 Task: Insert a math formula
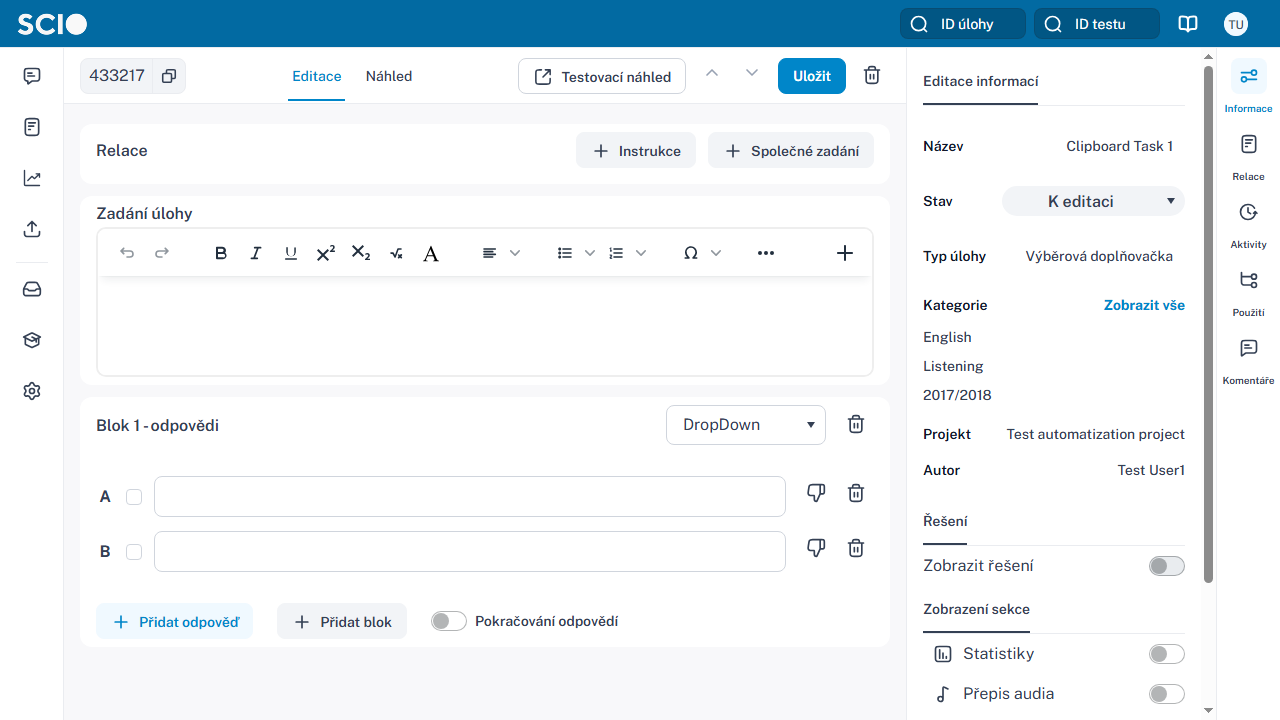pos(396,253)
